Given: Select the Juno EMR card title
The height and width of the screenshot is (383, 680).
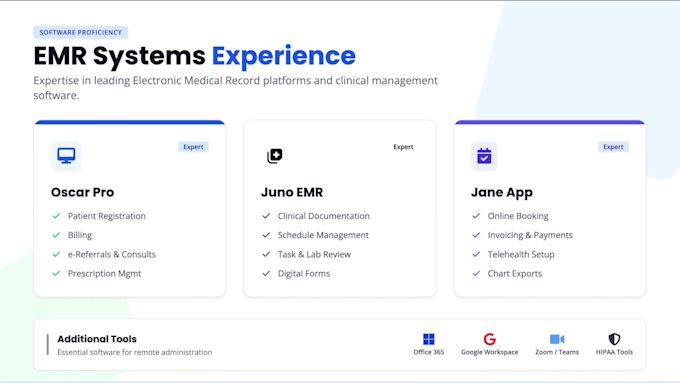Looking at the screenshot, I should click(x=292, y=192).
